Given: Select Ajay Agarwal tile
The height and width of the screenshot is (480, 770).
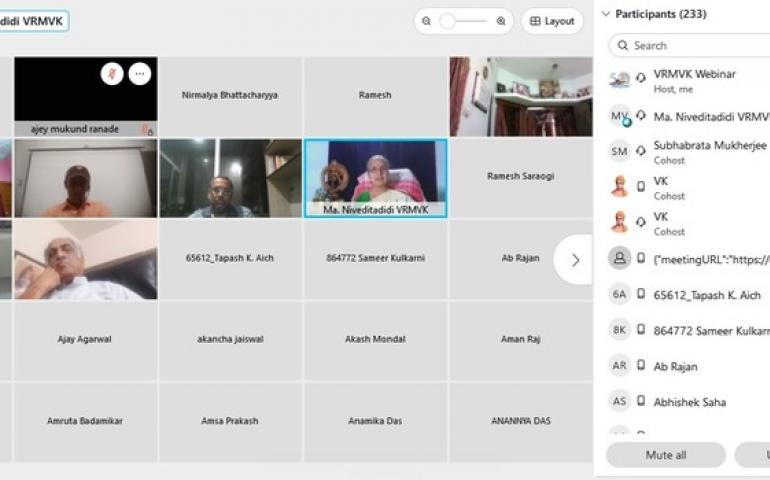Looking at the screenshot, I should pyautogui.click(x=84, y=341).
